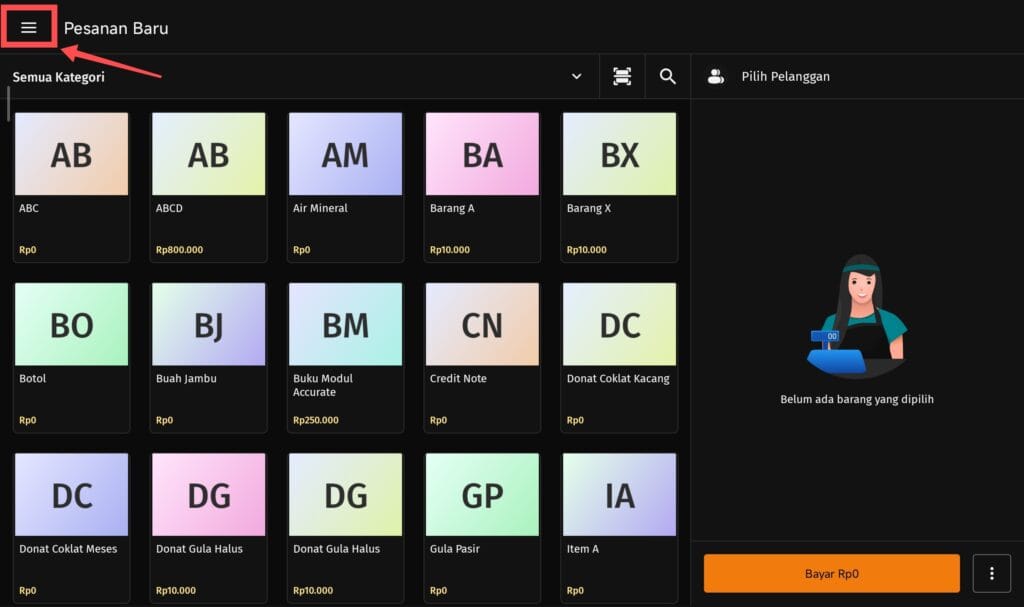This screenshot has width=1024, height=607.
Task: Click the customer person icon
Action: point(716,76)
